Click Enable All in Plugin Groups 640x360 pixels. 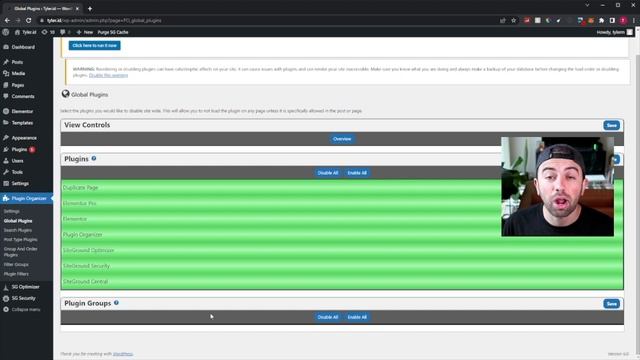click(x=357, y=317)
